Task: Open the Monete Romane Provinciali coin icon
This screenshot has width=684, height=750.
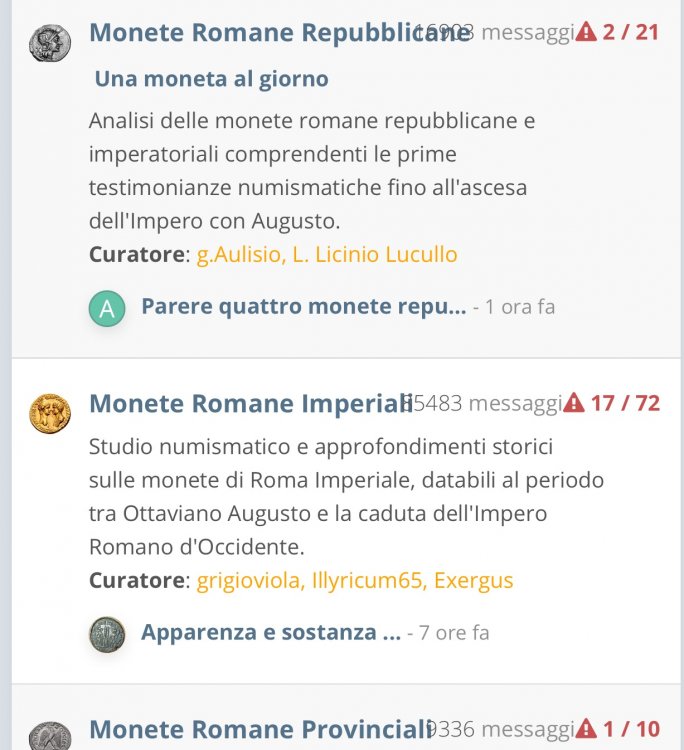Action: (x=50, y=737)
